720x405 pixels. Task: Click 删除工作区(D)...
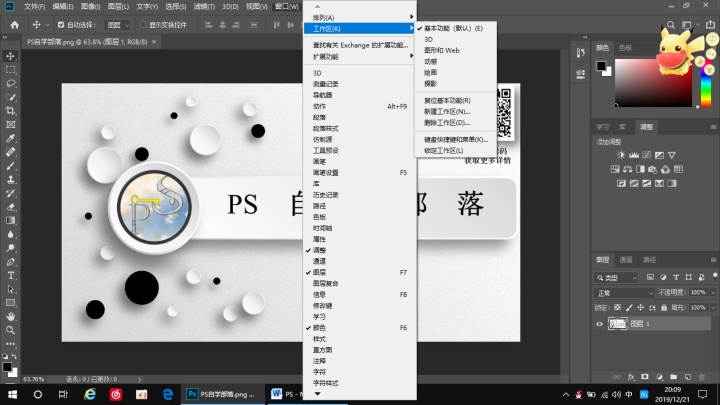455,123
